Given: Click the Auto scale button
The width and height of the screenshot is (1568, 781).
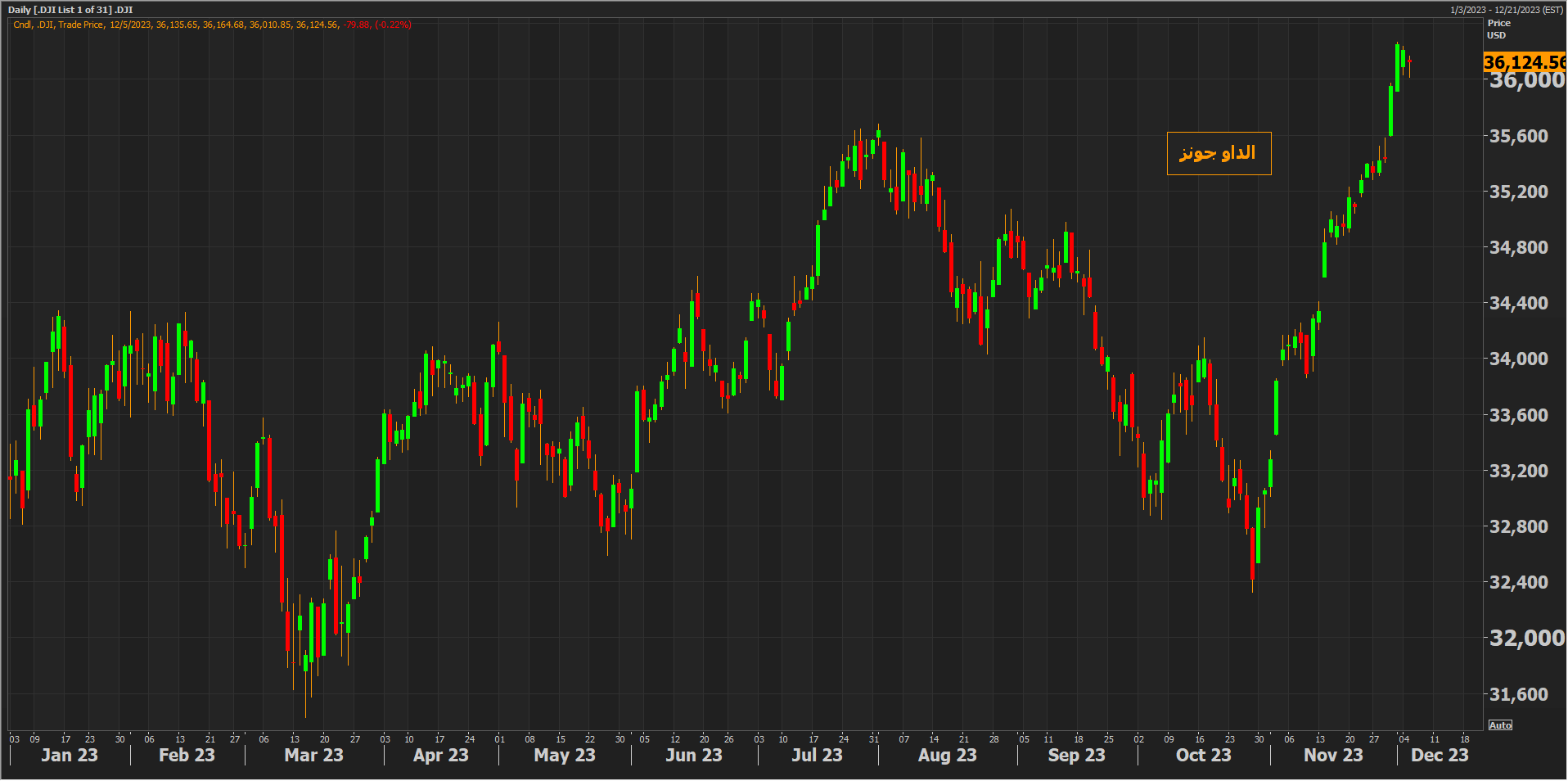Looking at the screenshot, I should pyautogui.click(x=1500, y=725).
